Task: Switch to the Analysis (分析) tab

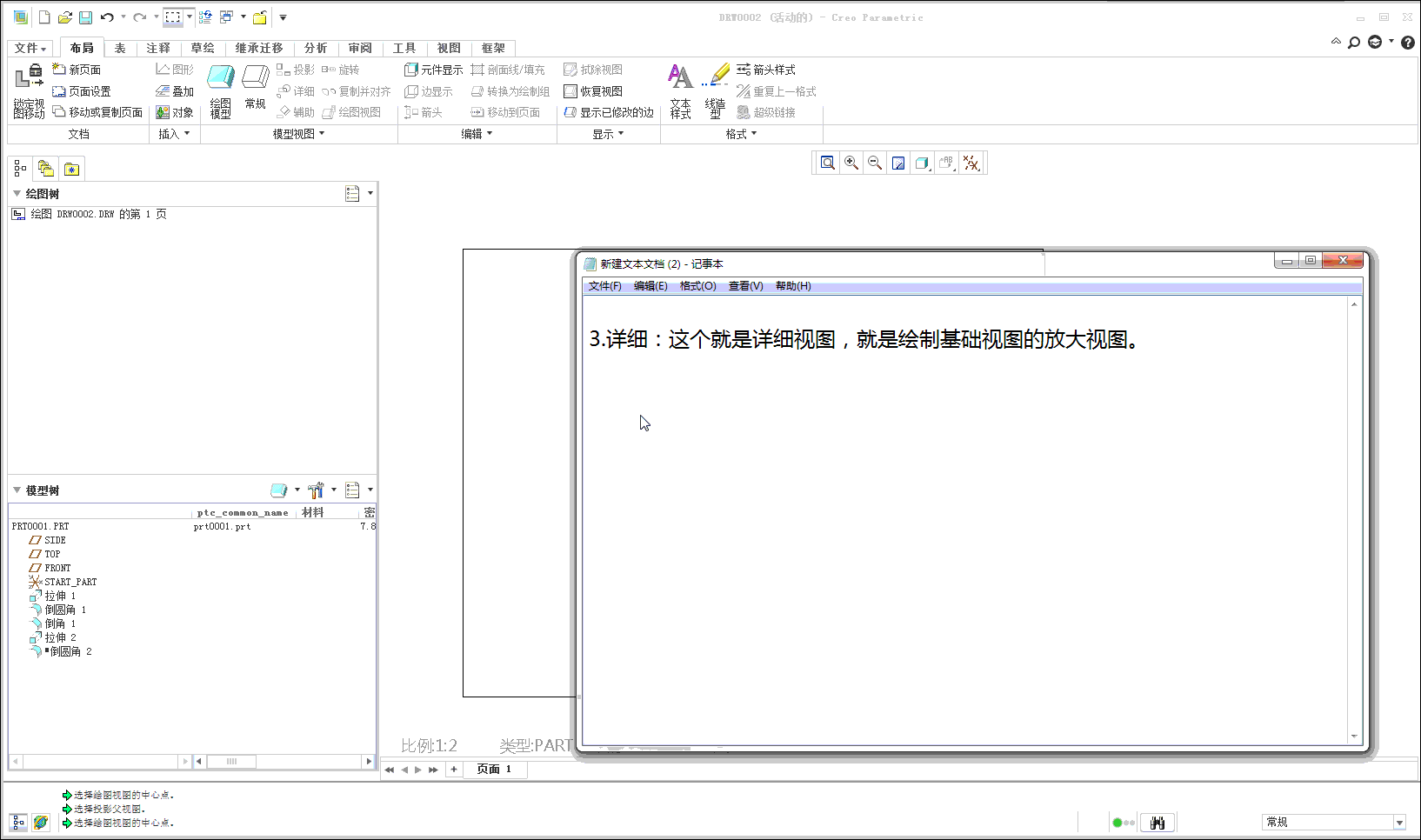Action: click(316, 48)
